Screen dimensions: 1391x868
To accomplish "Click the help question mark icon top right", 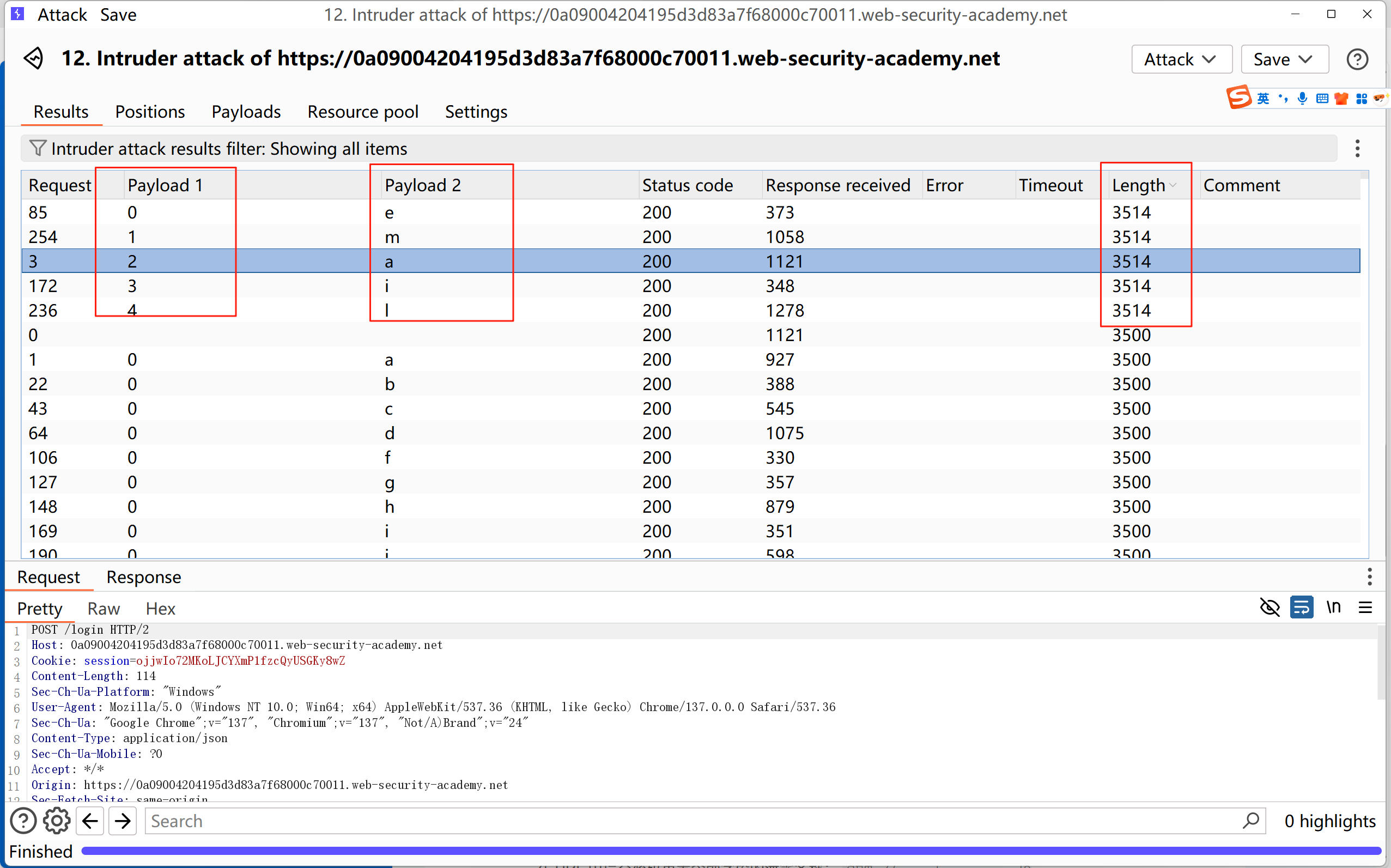I will [x=1357, y=59].
